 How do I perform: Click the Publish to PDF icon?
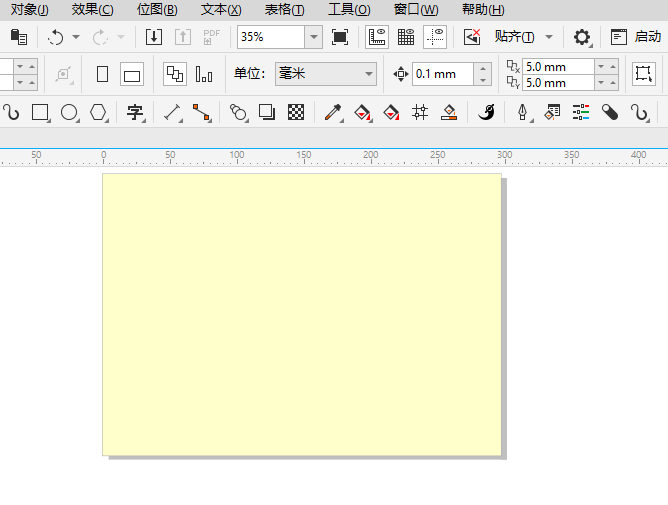211,37
